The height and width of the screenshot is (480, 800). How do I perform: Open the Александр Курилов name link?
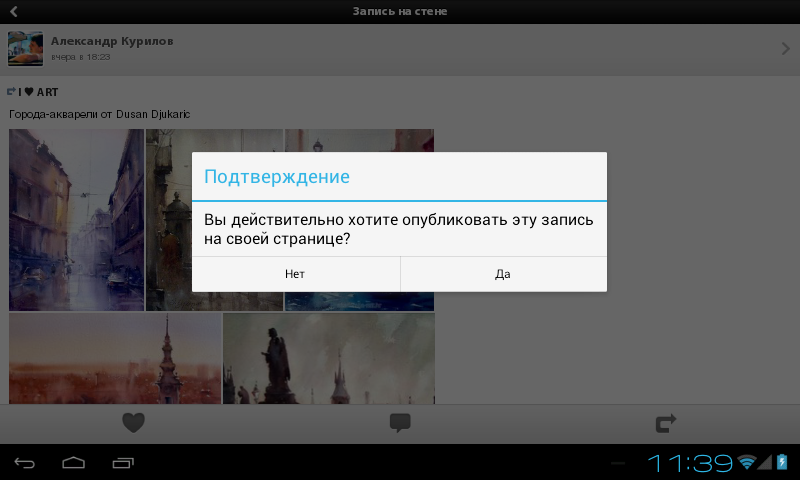[x=112, y=41]
